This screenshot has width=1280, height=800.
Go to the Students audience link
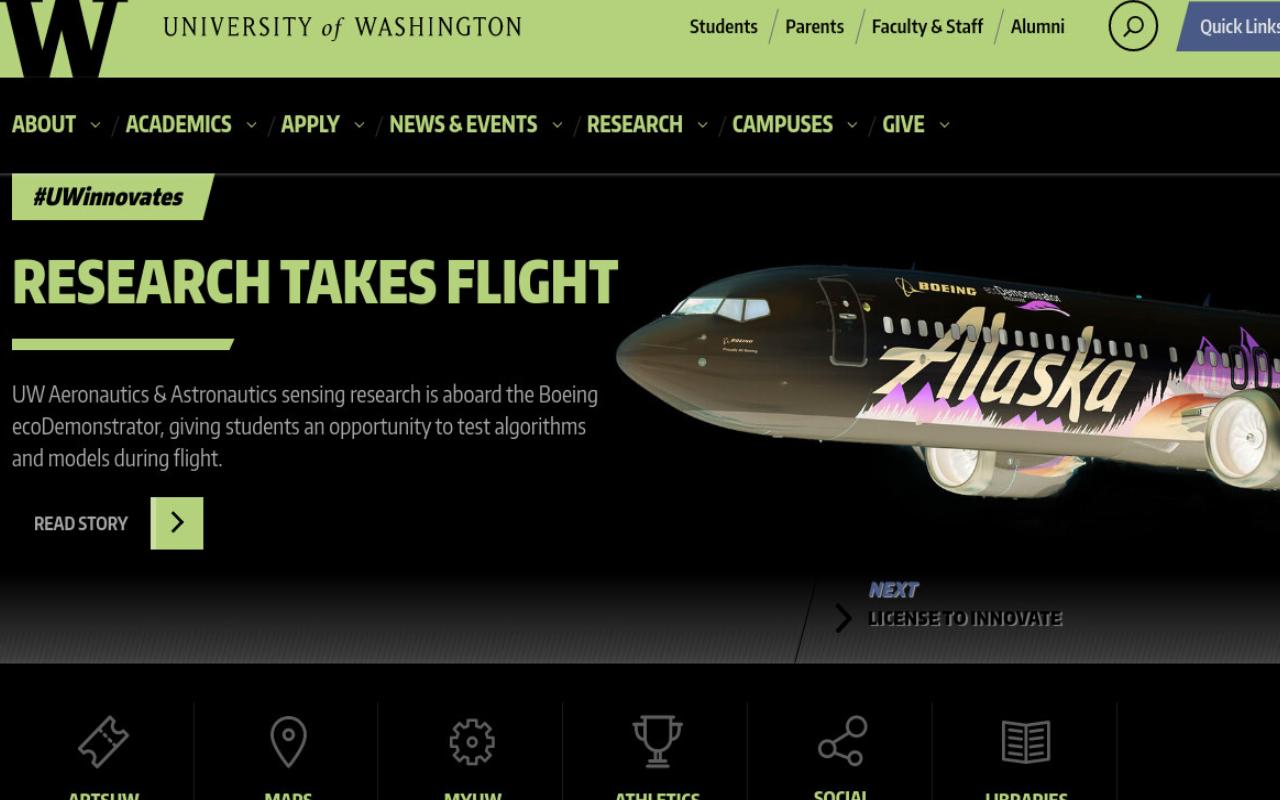coord(723,27)
